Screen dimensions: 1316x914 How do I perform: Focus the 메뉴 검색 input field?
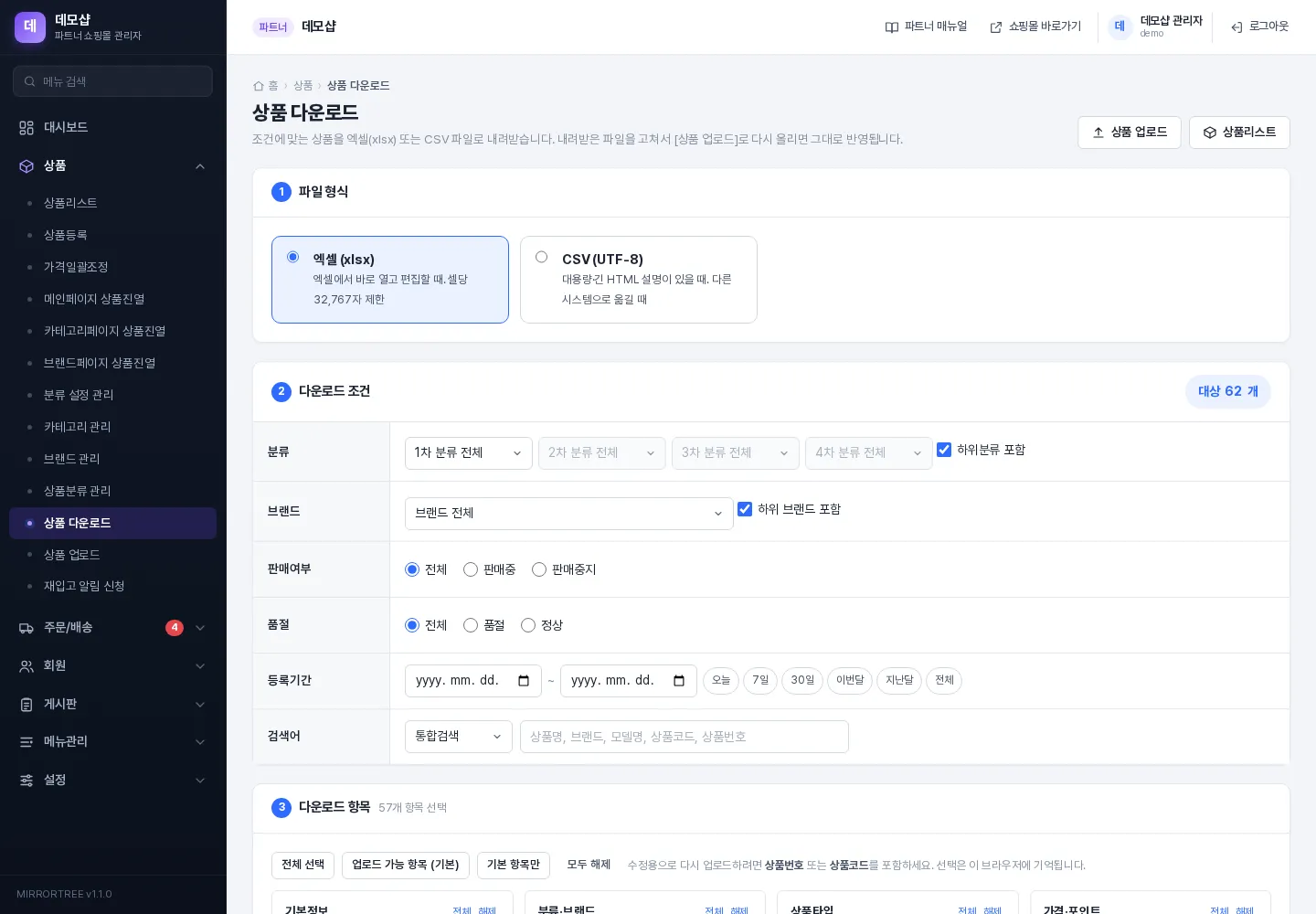coord(112,81)
